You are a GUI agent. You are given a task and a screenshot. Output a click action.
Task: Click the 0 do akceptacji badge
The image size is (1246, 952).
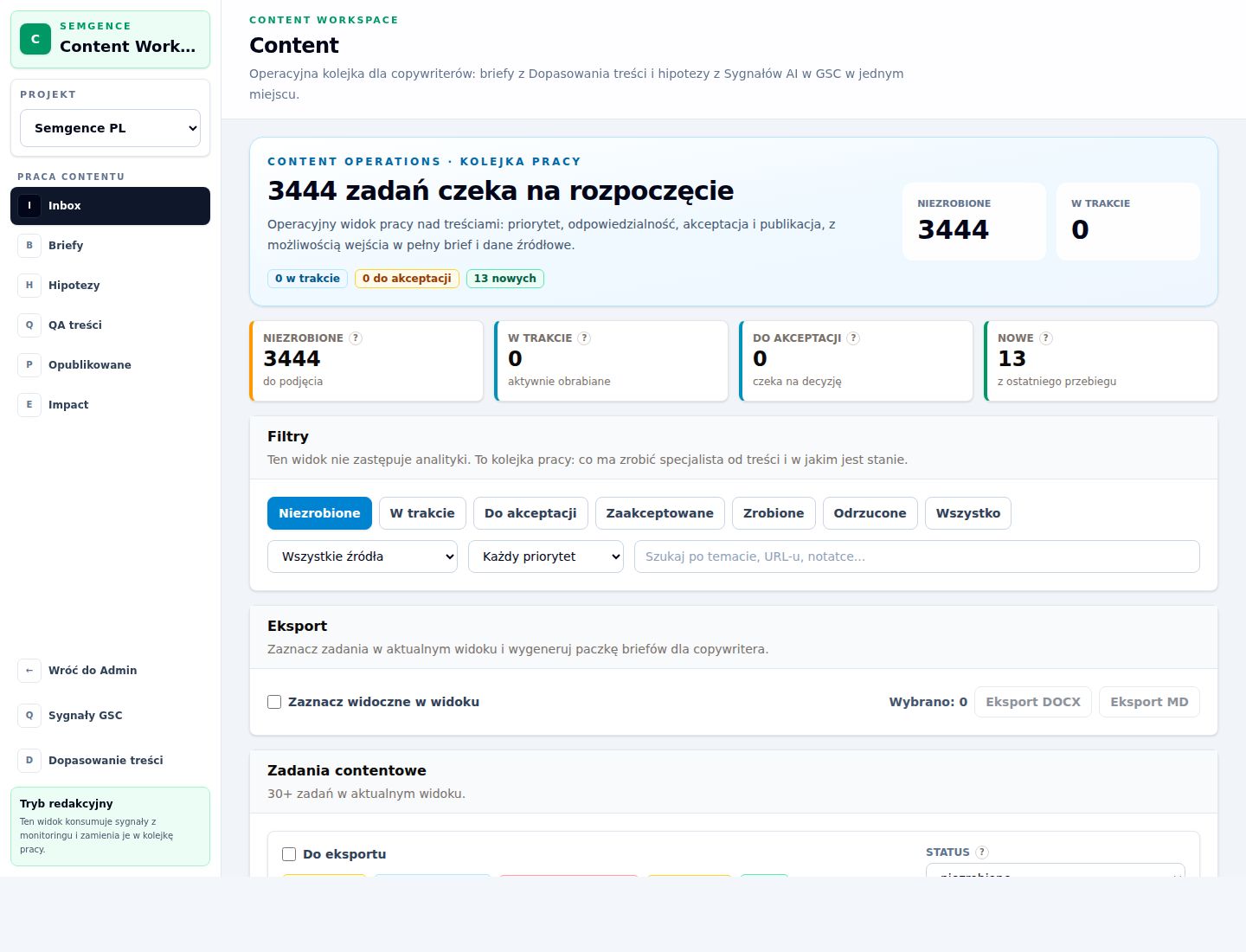[407, 279]
